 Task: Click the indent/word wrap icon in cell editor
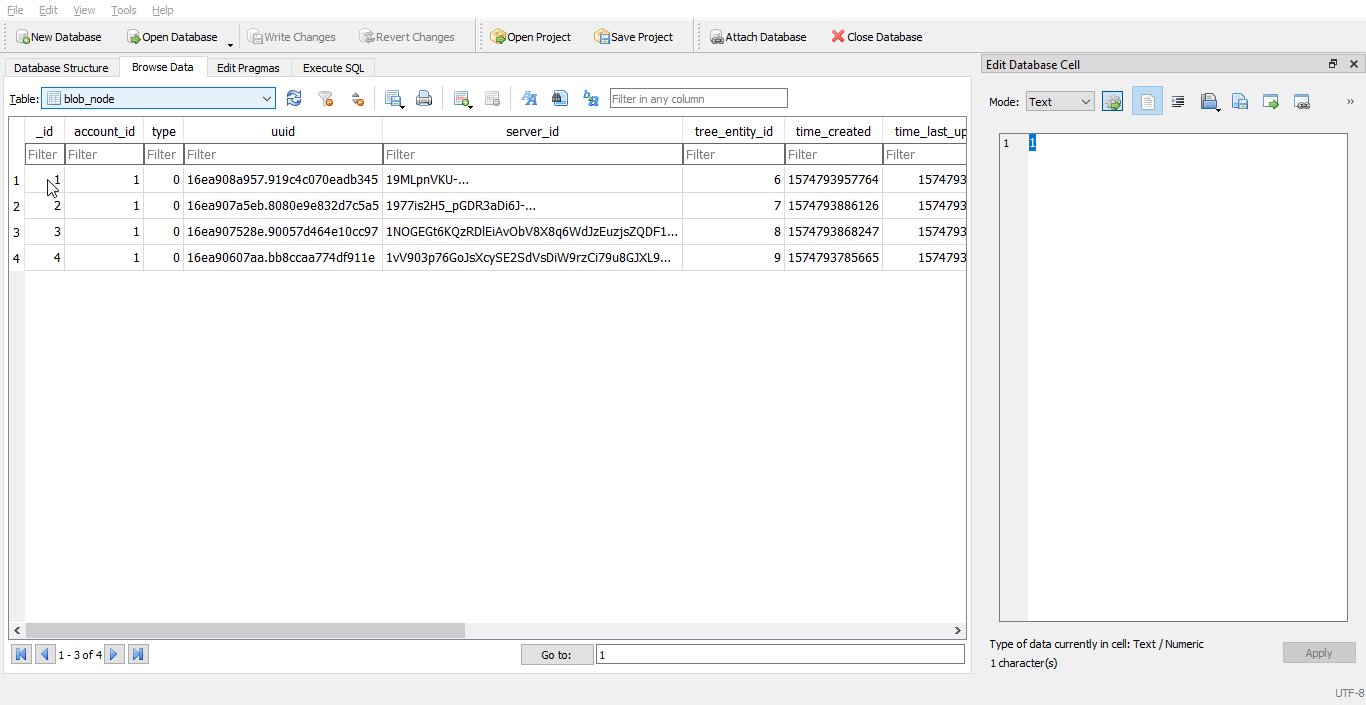(1178, 101)
